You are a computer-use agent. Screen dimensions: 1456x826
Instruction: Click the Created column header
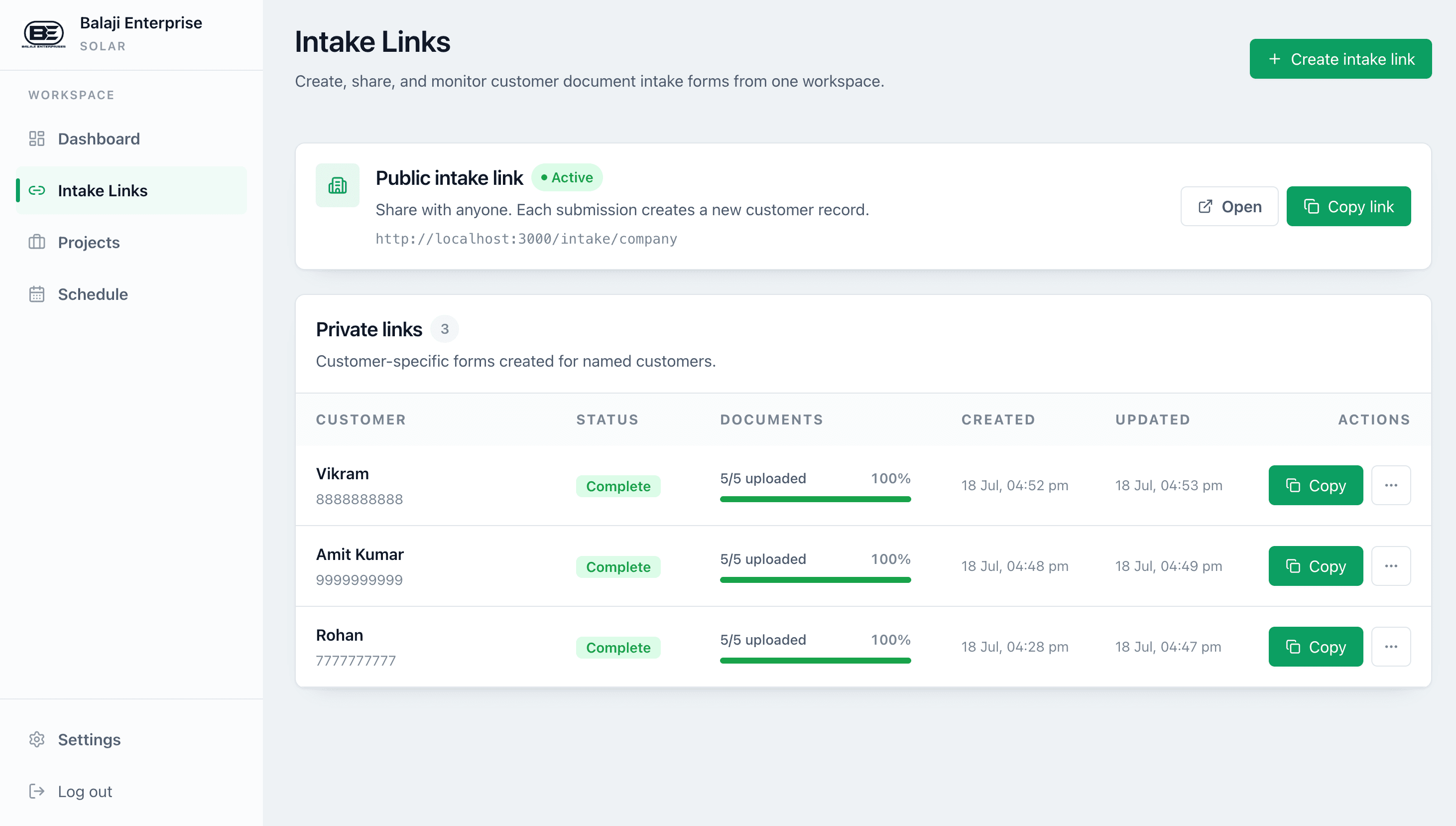coord(998,420)
